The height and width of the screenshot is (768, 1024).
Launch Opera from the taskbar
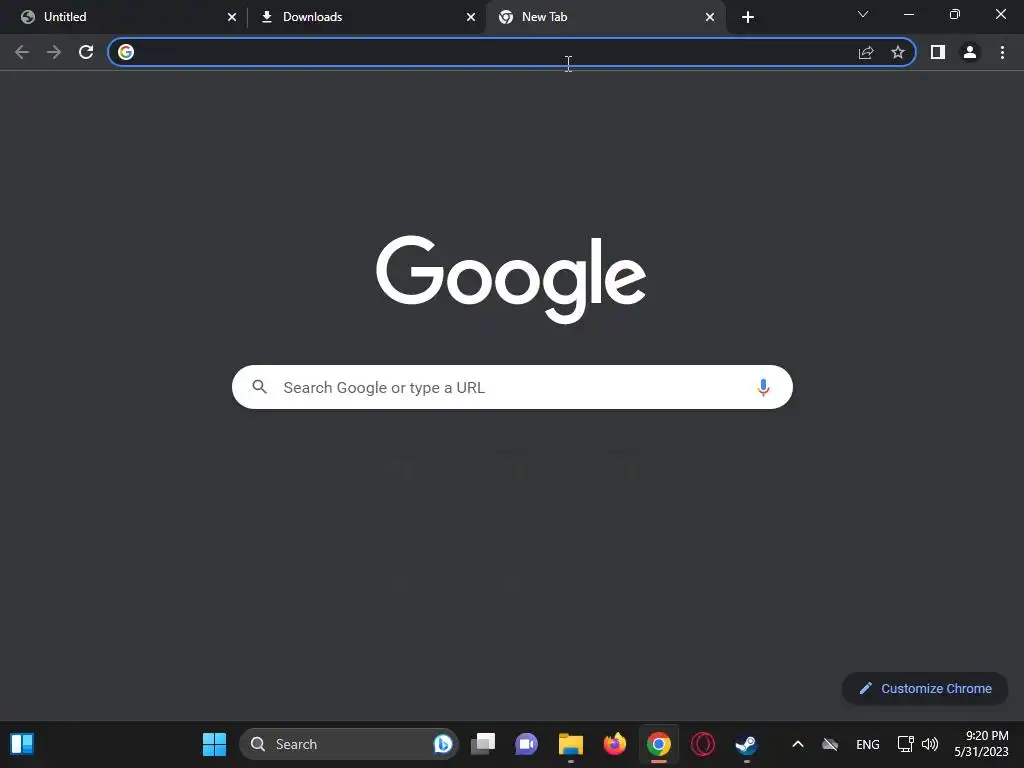(x=703, y=744)
